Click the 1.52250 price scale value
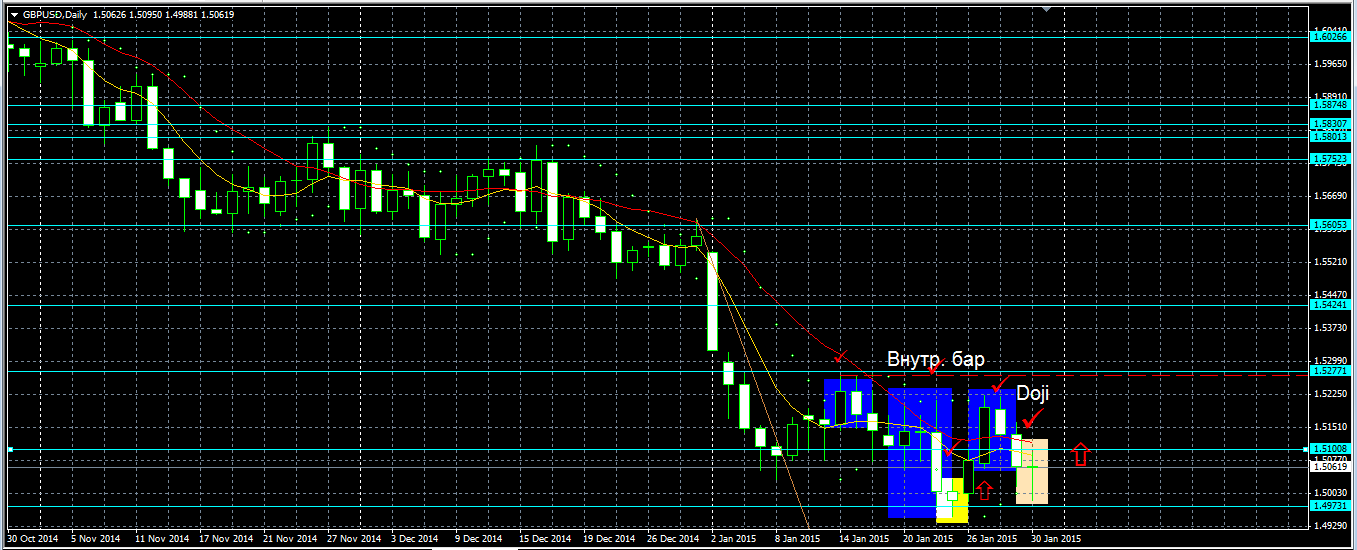The width and height of the screenshot is (1357, 550). [1331, 393]
